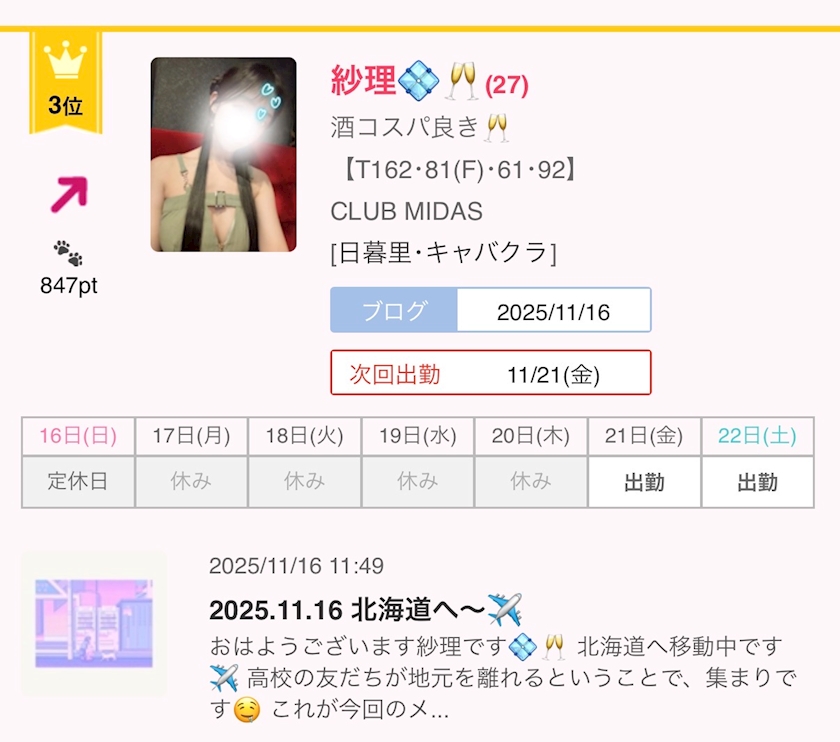Screen dimensions: 840x742
Task: Open blog post titled 北海道へ〜
Action: click(365, 610)
